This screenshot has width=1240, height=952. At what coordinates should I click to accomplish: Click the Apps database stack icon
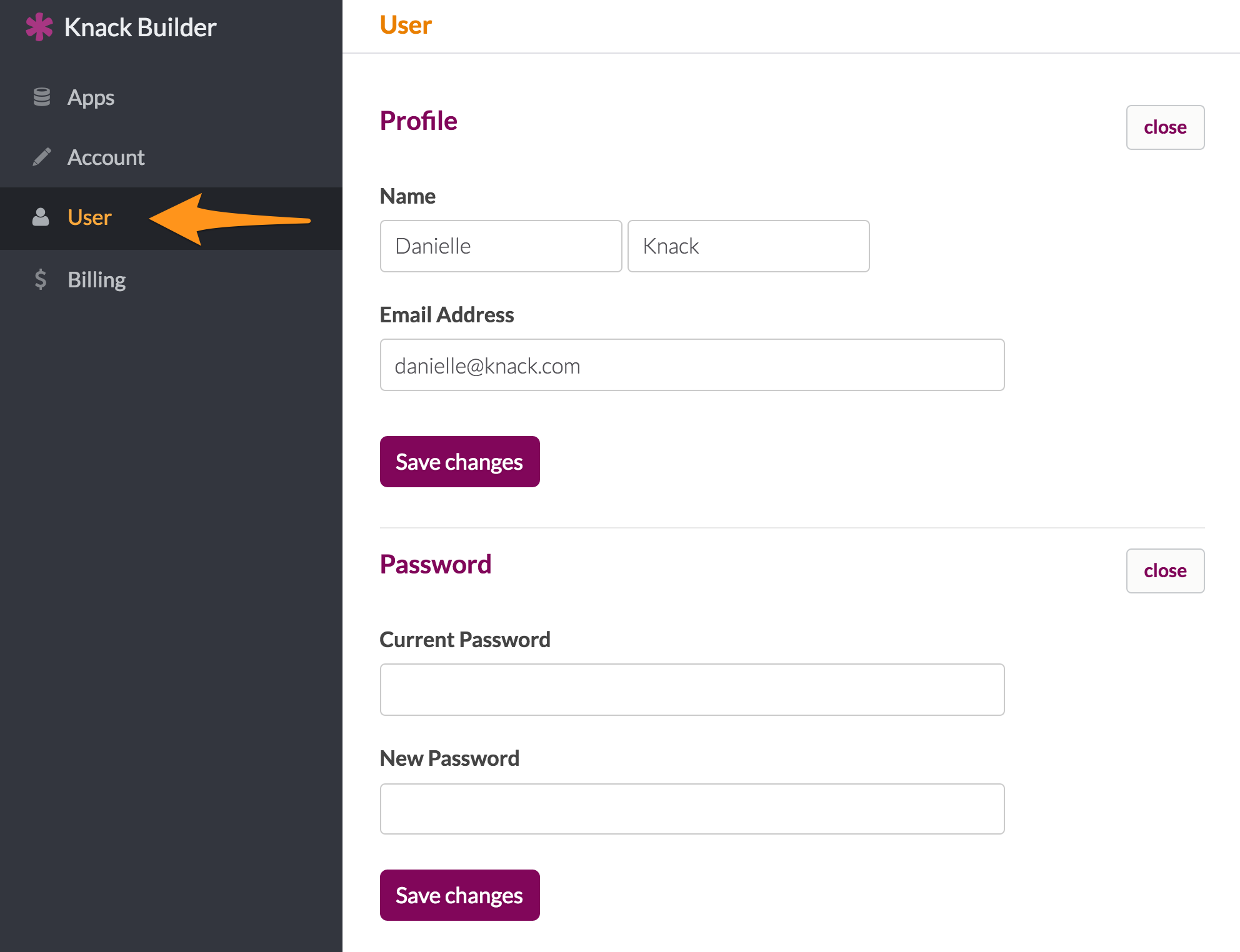coord(42,97)
